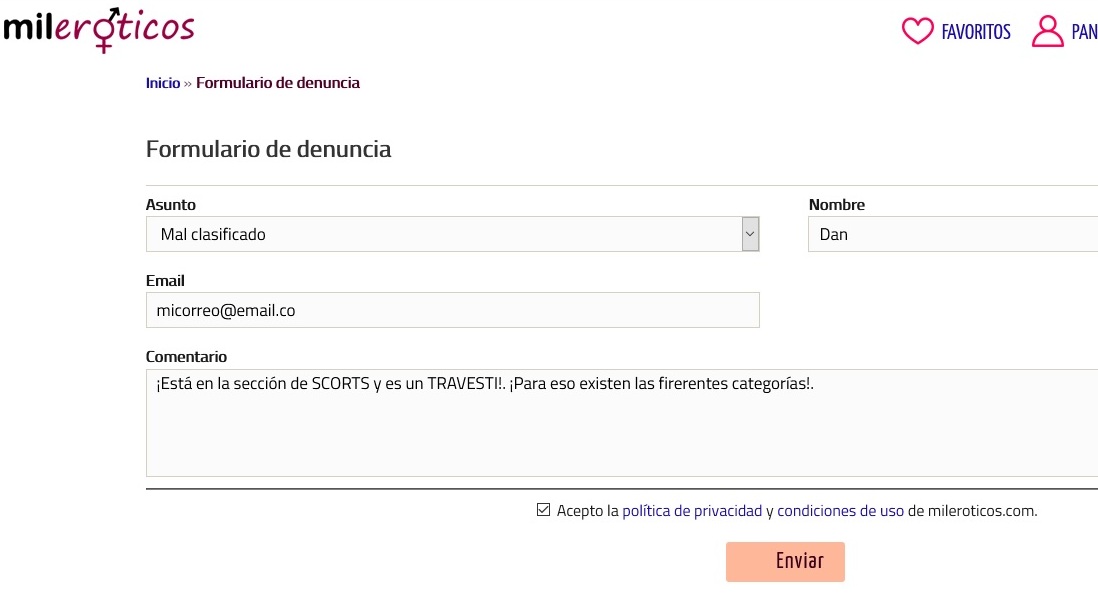Screen dimensions: 1098x598
Task: Click the Asunto dropdown arrow
Action: click(x=750, y=234)
